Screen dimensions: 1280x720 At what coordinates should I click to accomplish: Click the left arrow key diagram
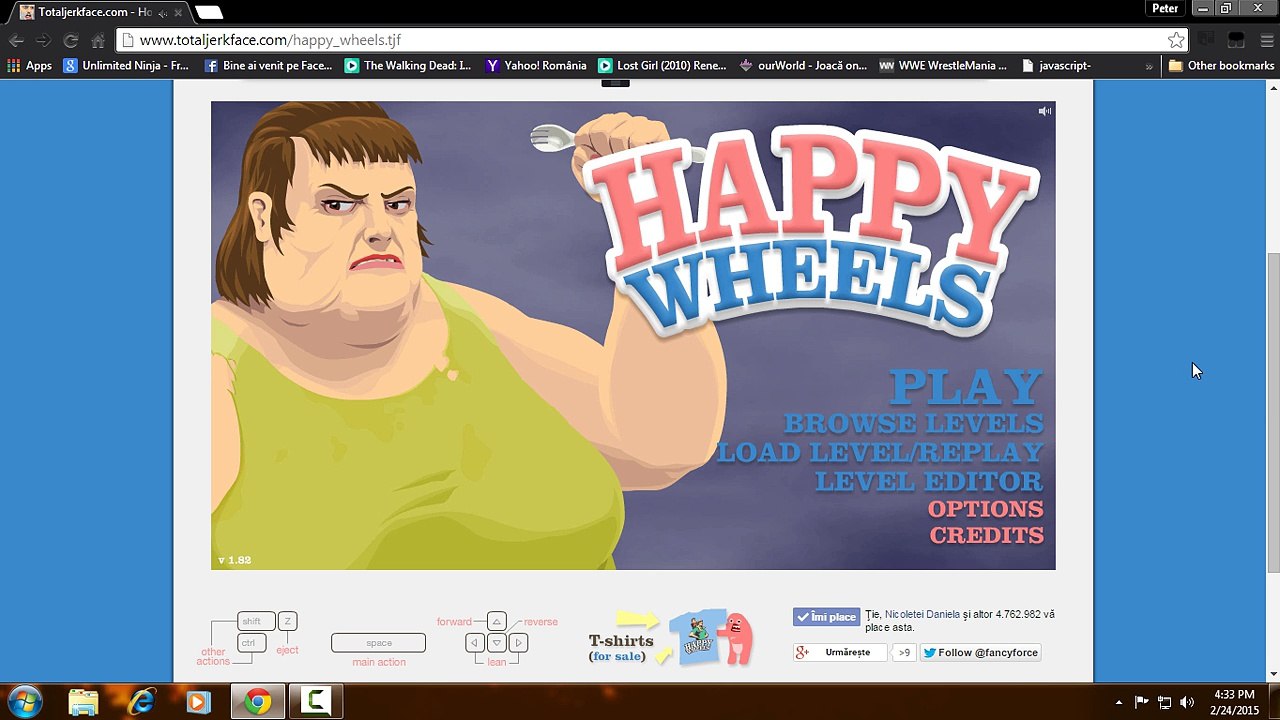(x=475, y=643)
